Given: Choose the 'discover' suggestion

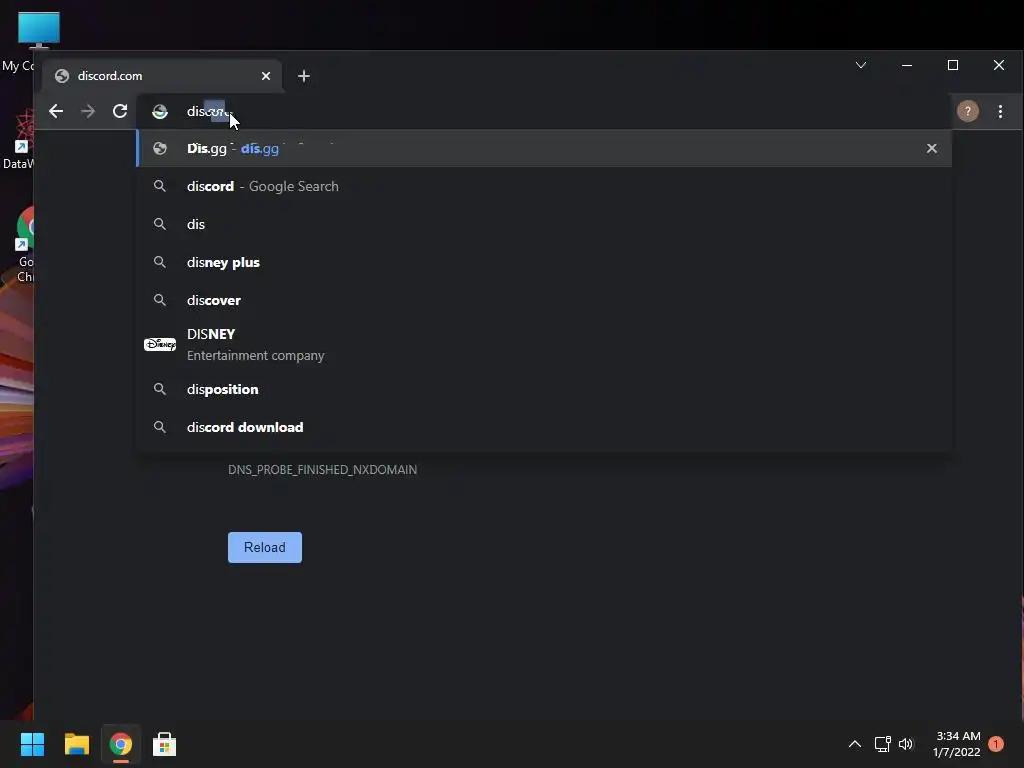Looking at the screenshot, I should pyautogui.click(x=543, y=300).
